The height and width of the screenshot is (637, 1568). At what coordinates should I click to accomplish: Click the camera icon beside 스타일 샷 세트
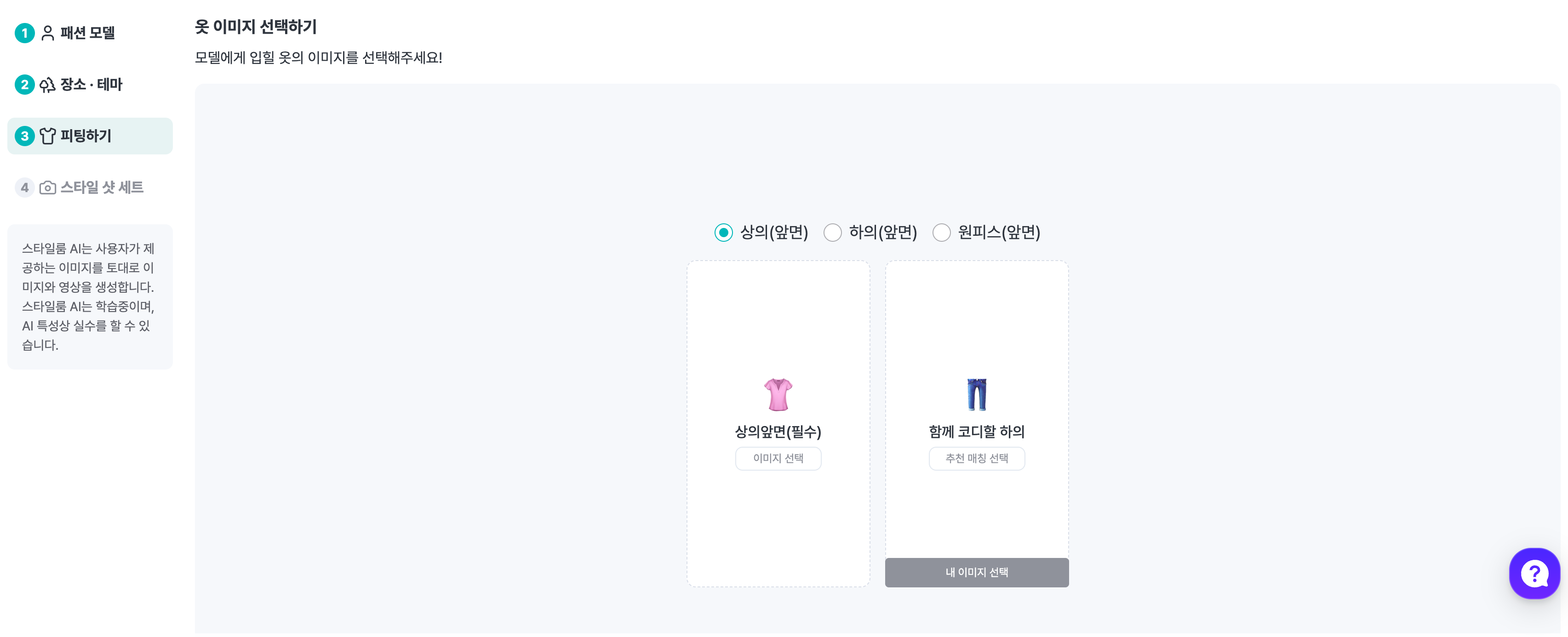click(47, 188)
